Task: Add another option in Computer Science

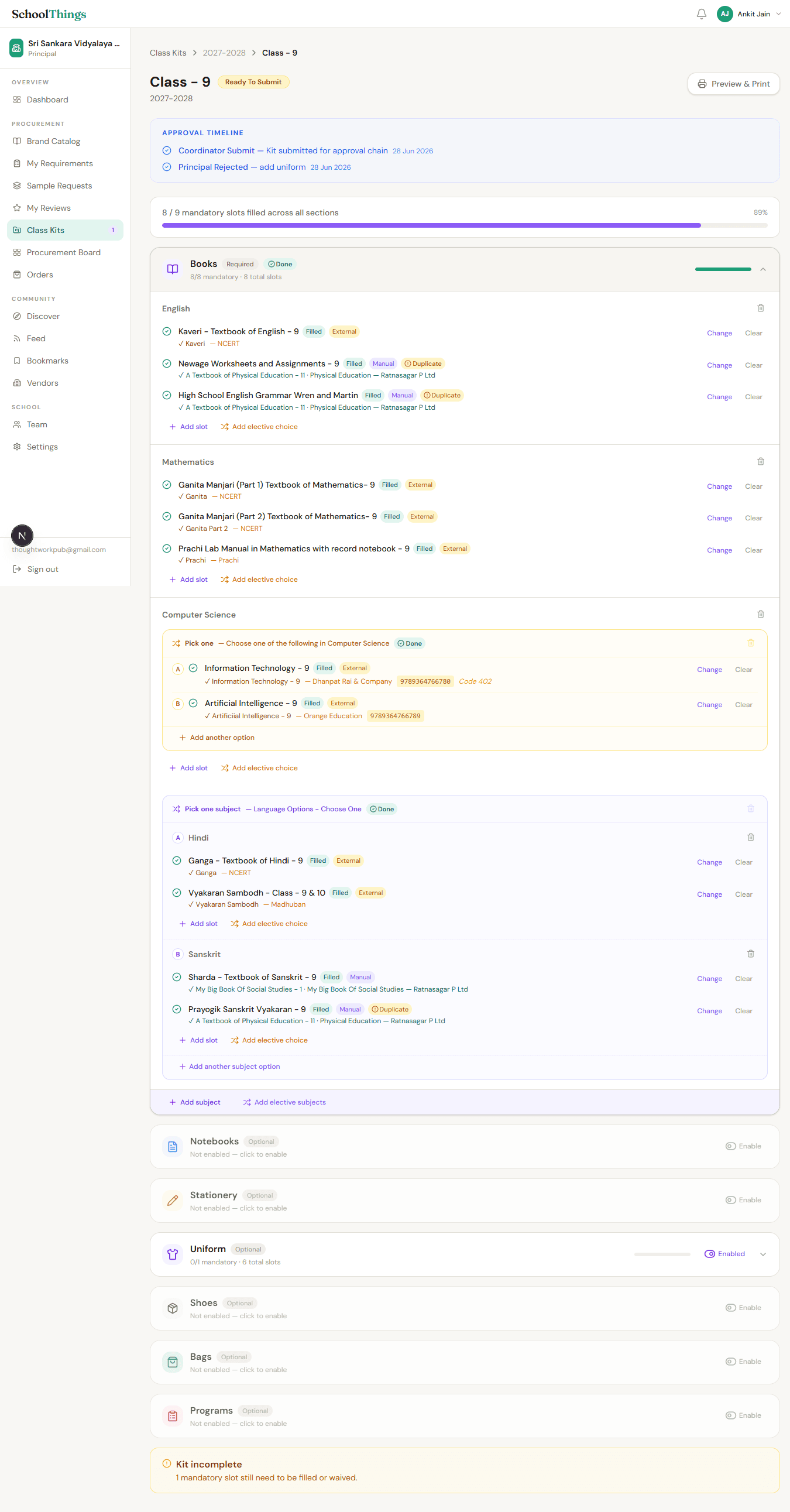Action: pyautogui.click(x=217, y=738)
